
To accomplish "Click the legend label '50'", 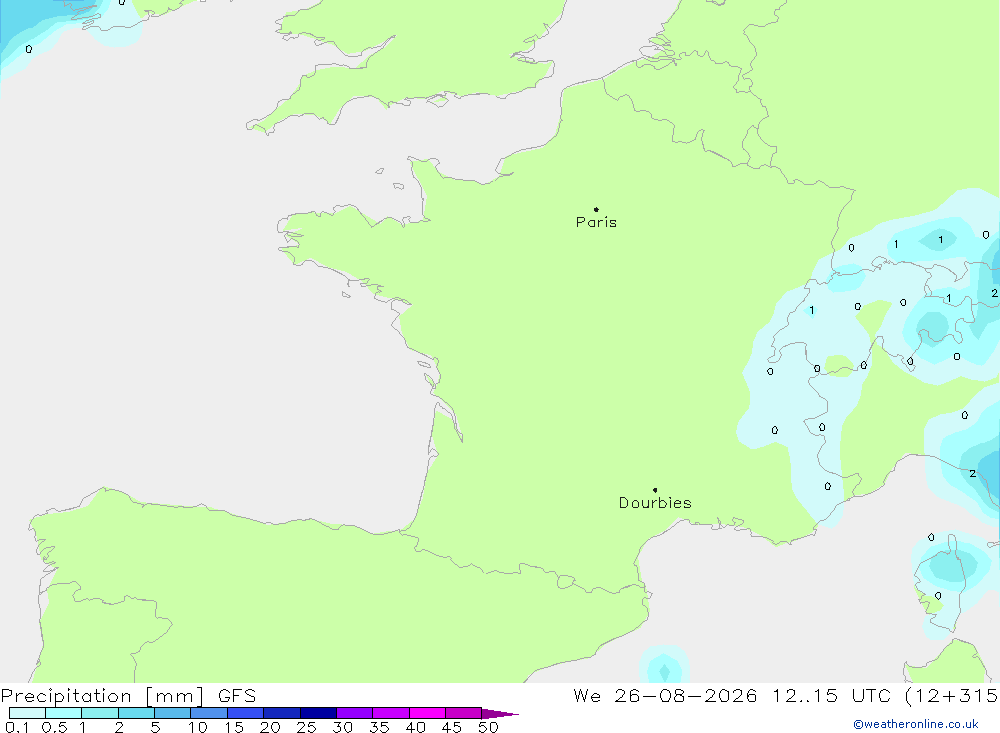I will [488, 727].
